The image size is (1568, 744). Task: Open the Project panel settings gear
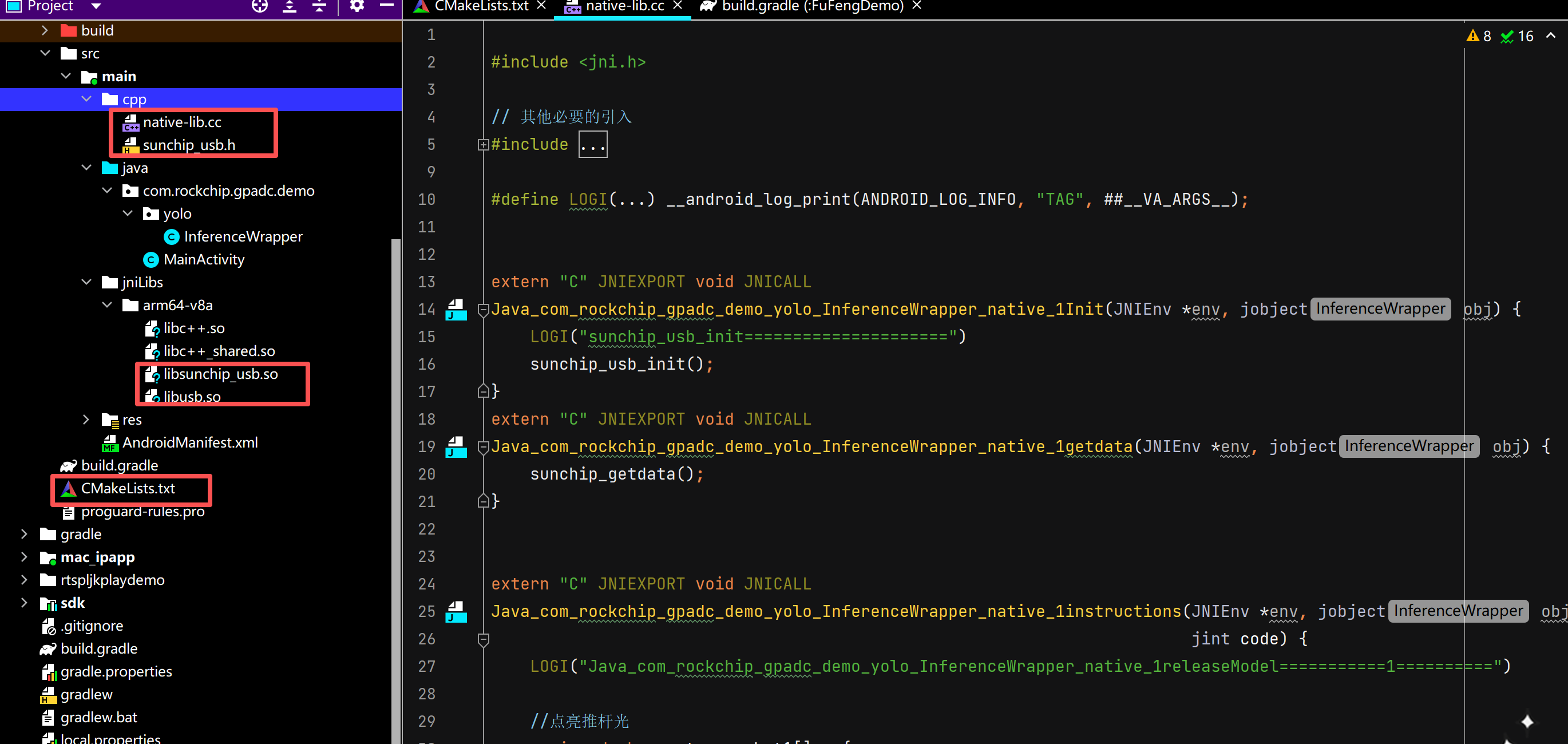(x=356, y=6)
